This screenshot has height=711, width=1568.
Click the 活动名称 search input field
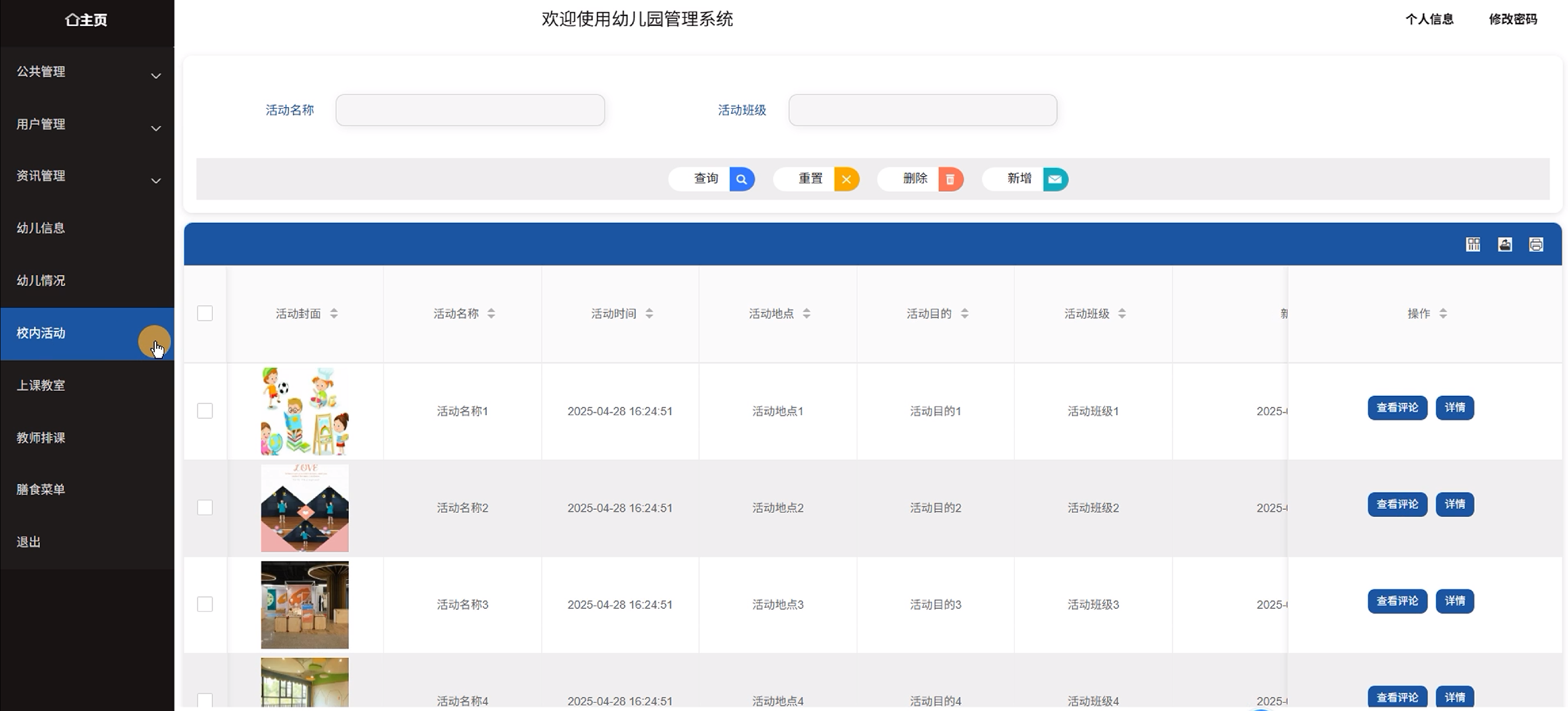coord(470,110)
